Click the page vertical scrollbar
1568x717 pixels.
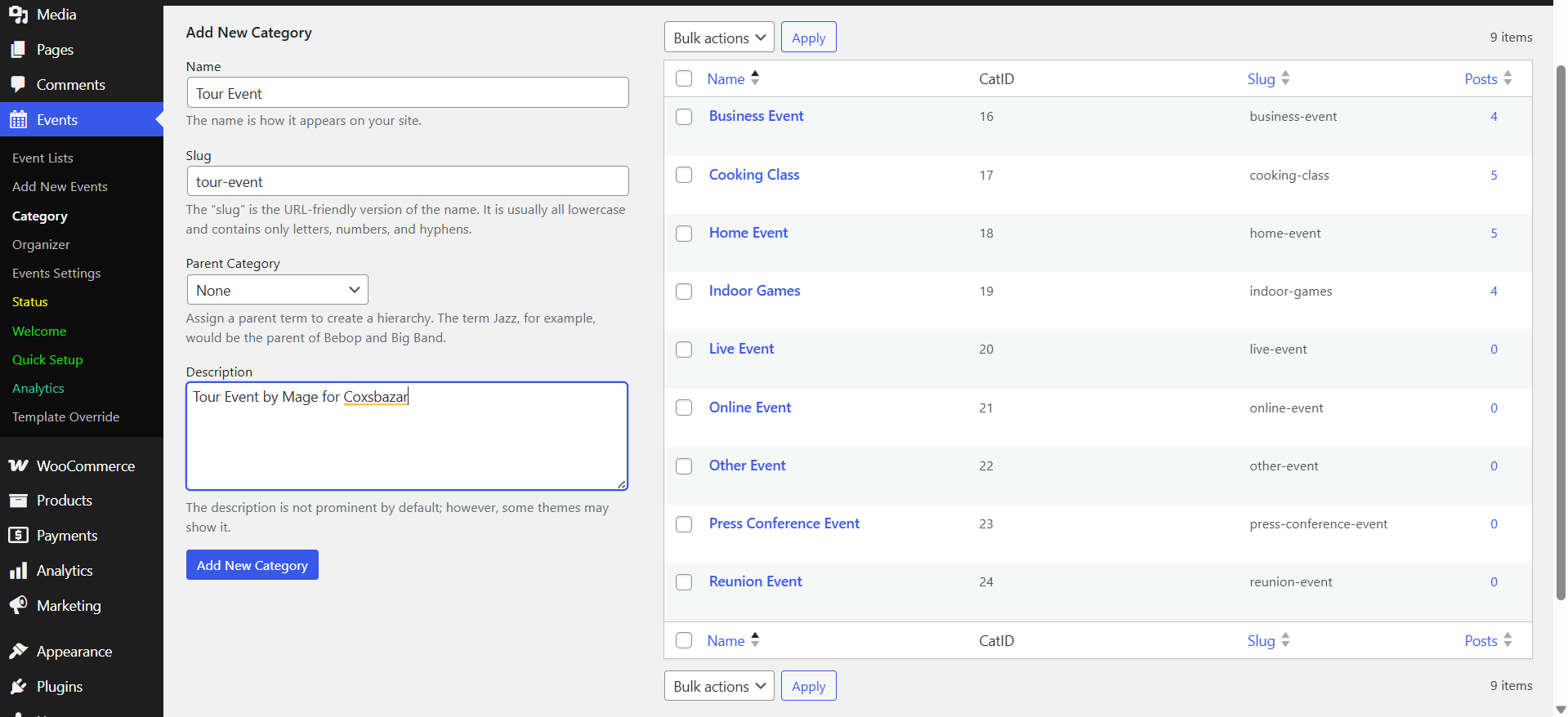point(1560,327)
